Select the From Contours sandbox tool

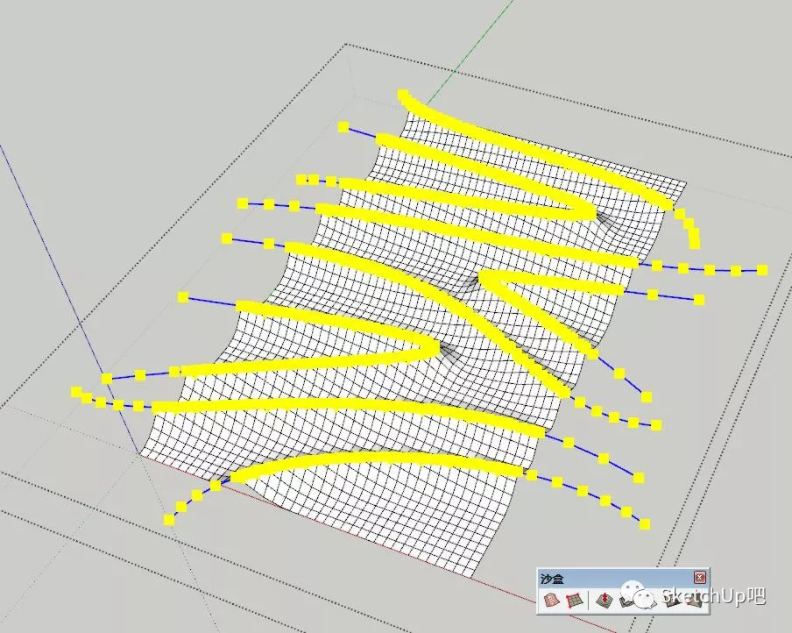click(552, 600)
